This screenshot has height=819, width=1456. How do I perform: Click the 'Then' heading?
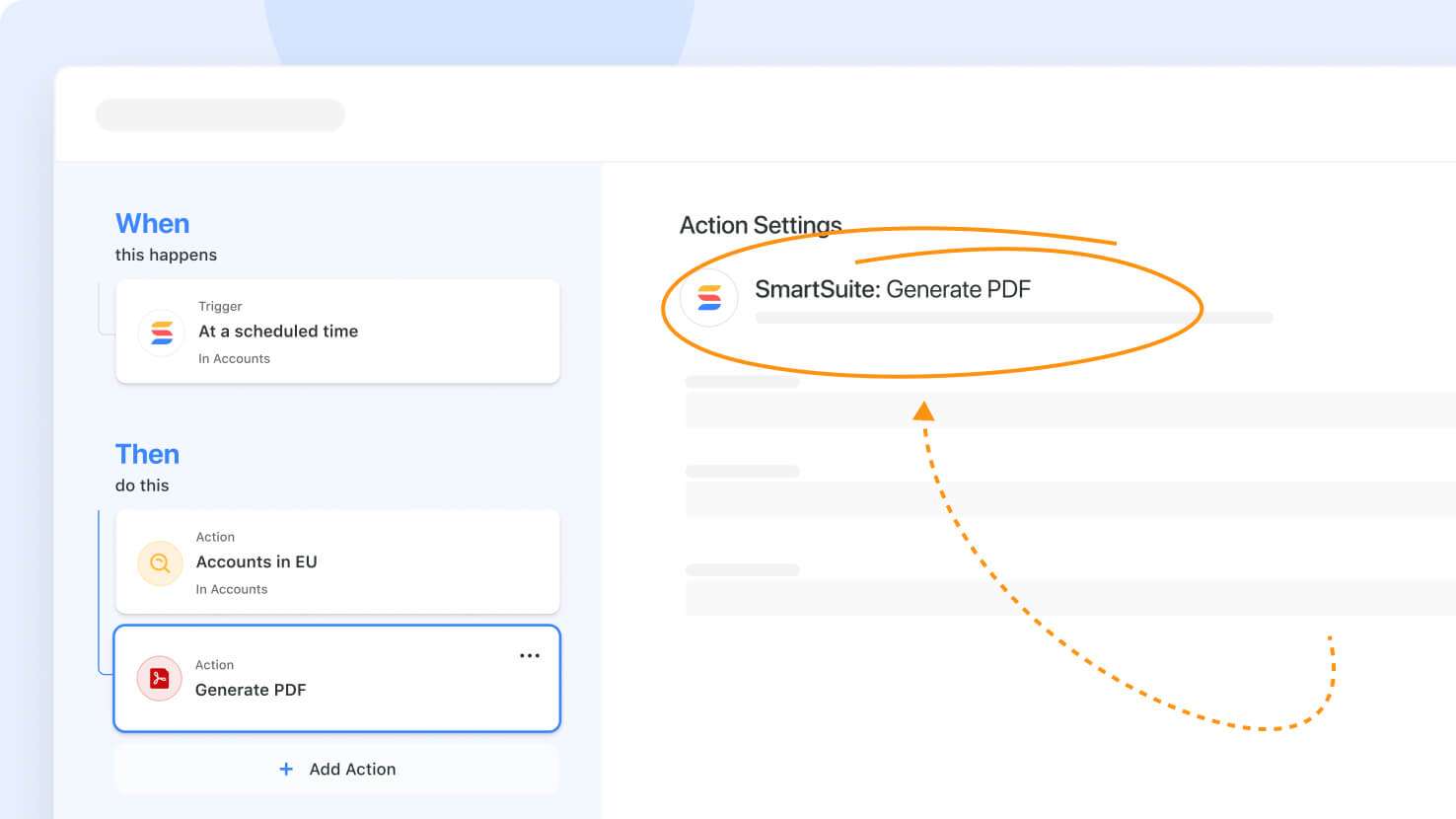pyautogui.click(x=147, y=454)
